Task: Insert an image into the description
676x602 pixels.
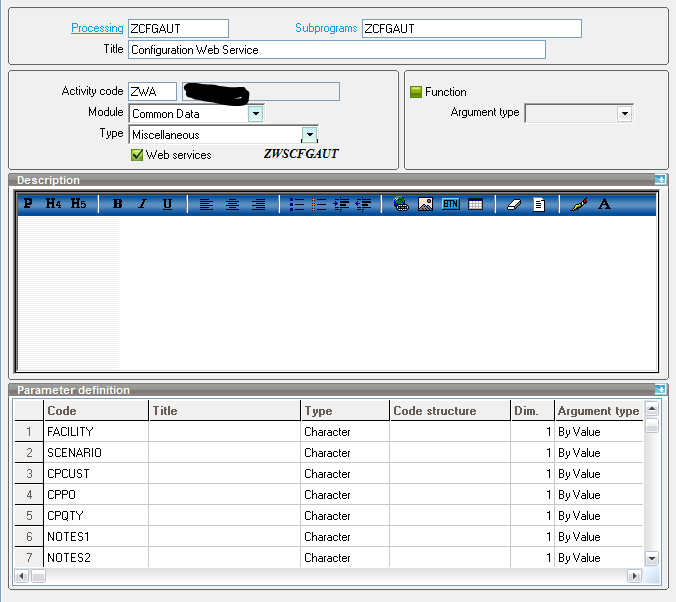Action: [x=425, y=204]
